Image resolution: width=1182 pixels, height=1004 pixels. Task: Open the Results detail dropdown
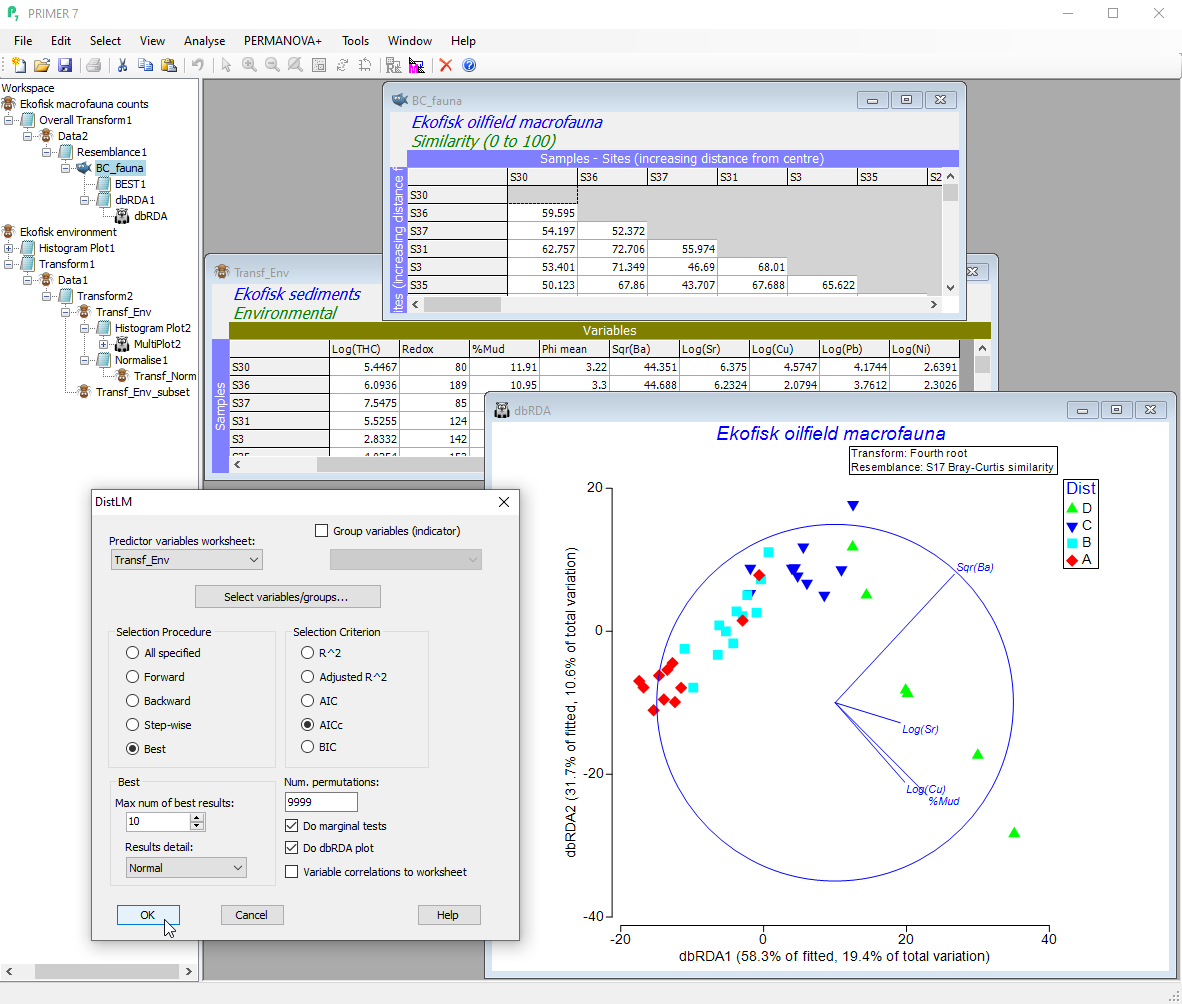click(186, 868)
